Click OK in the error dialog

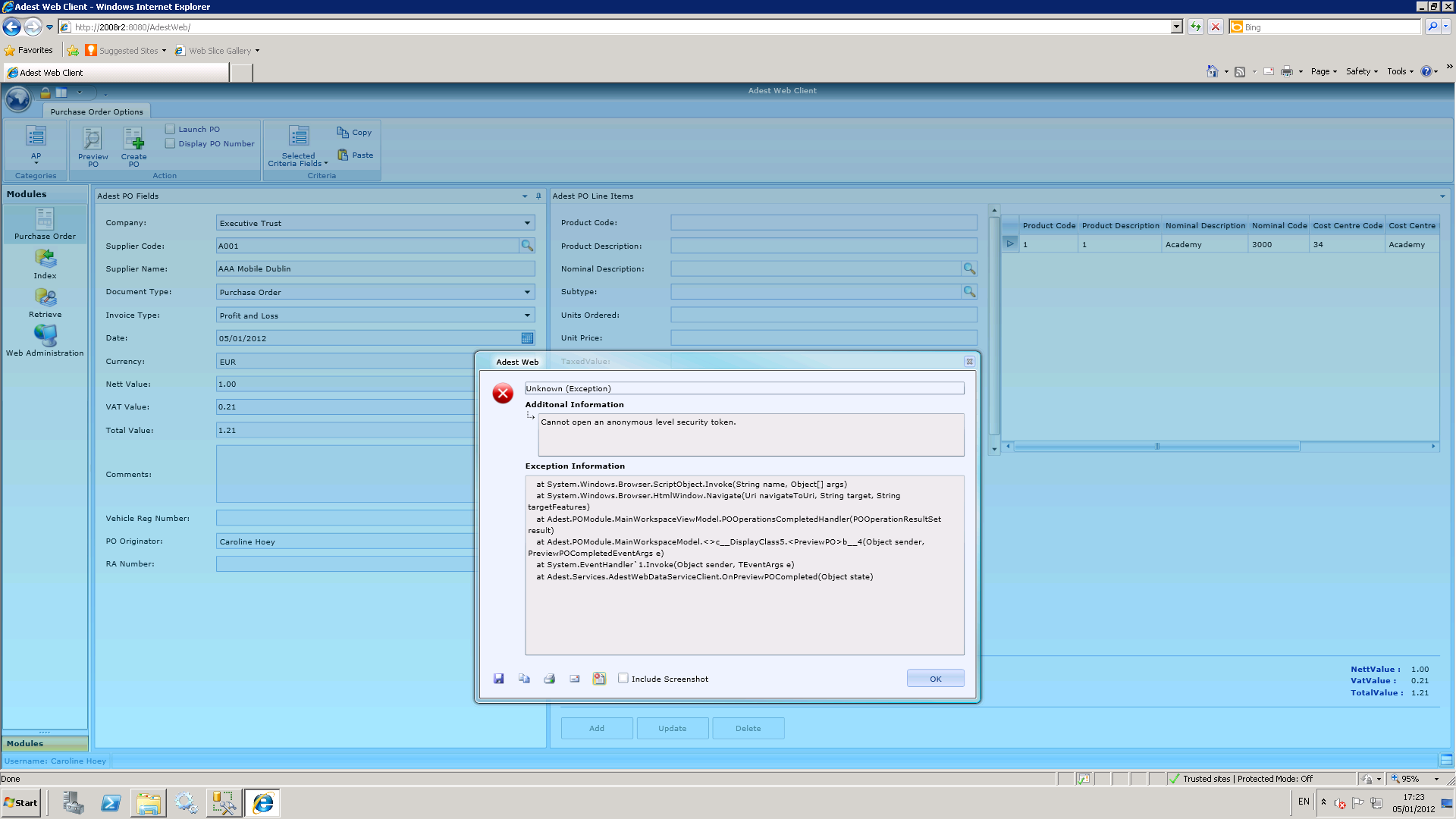click(935, 679)
